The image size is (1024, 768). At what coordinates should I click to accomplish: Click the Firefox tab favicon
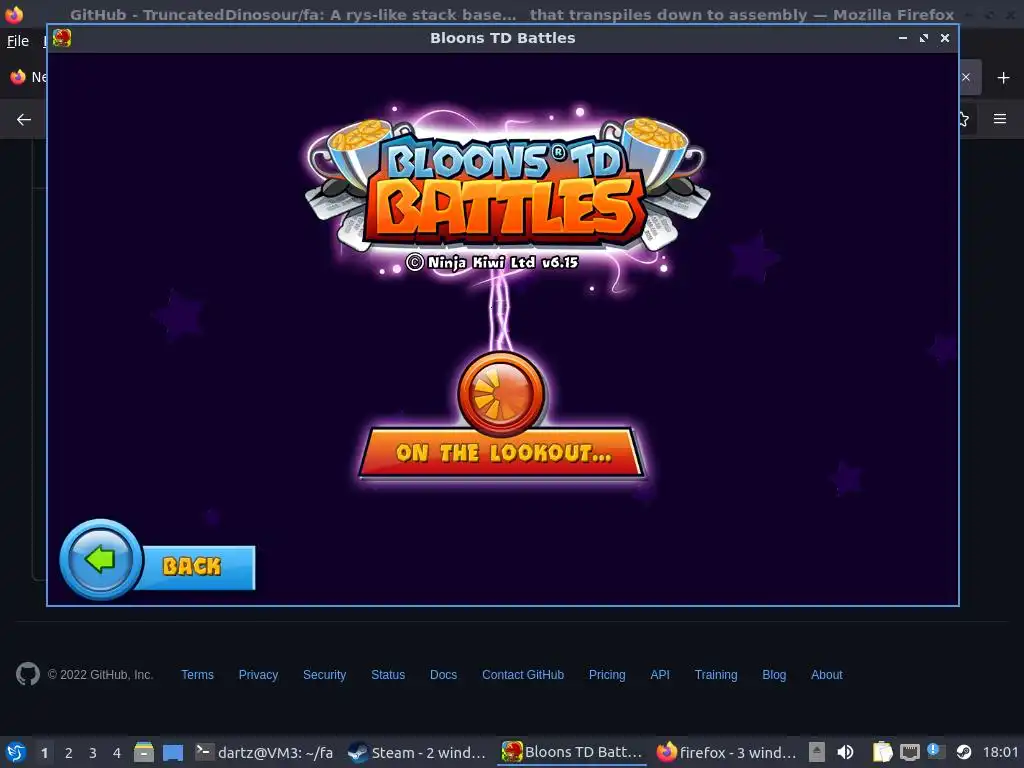(18, 77)
